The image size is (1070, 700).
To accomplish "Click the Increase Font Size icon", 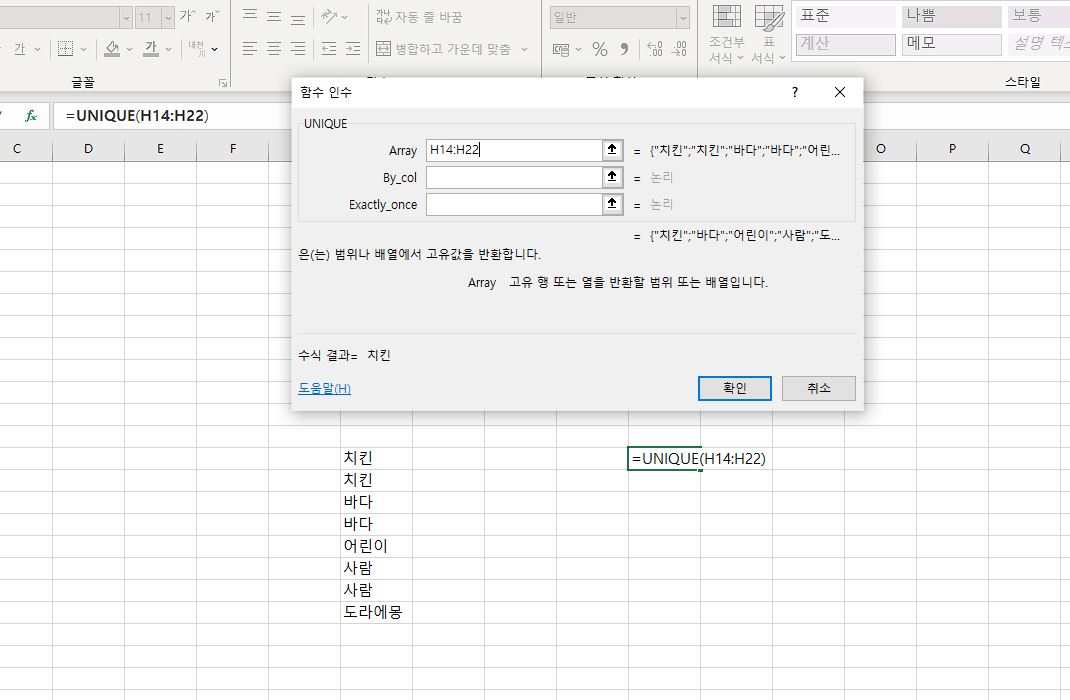I will [190, 15].
